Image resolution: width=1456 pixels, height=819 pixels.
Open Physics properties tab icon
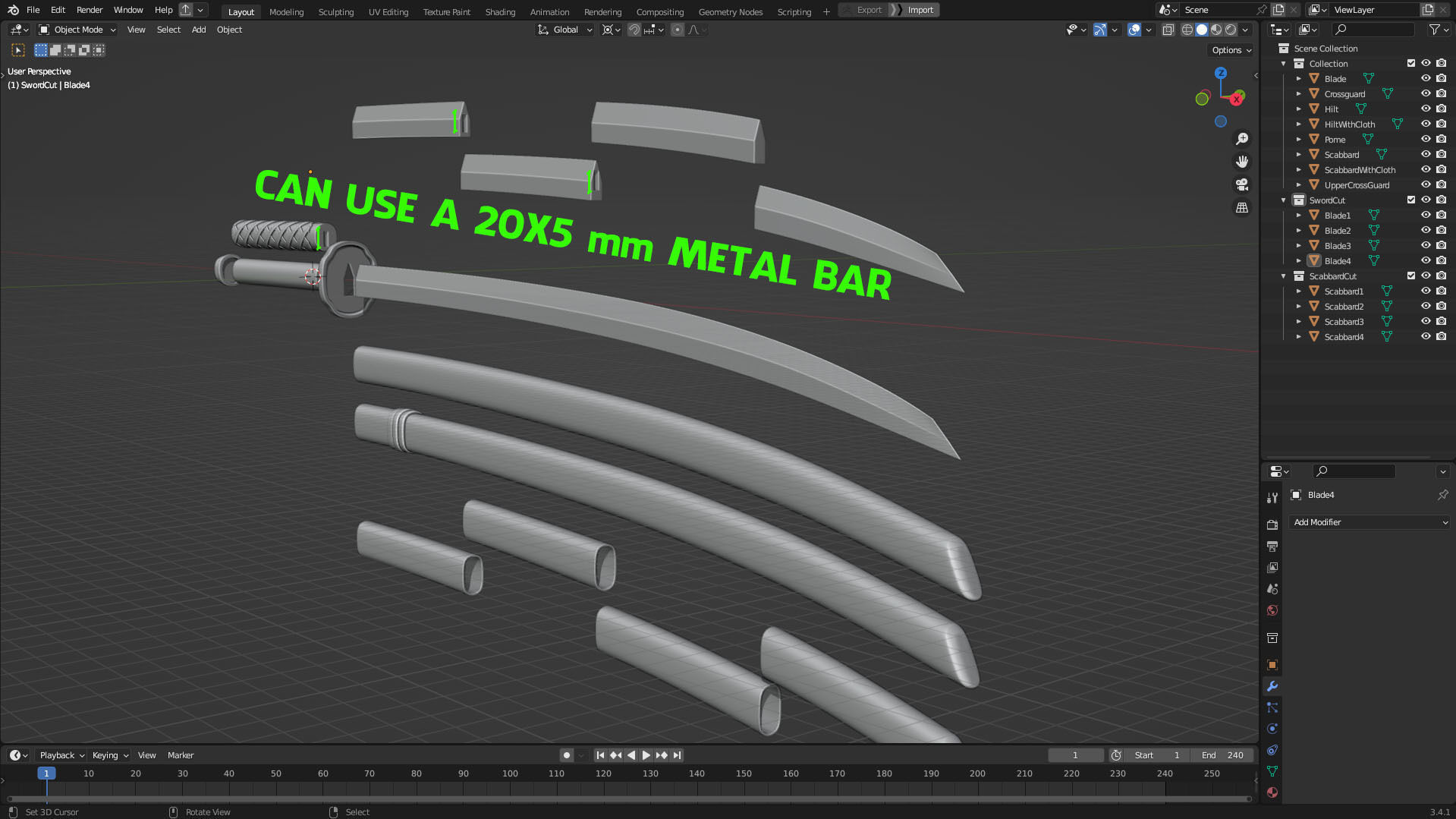coord(1272,729)
